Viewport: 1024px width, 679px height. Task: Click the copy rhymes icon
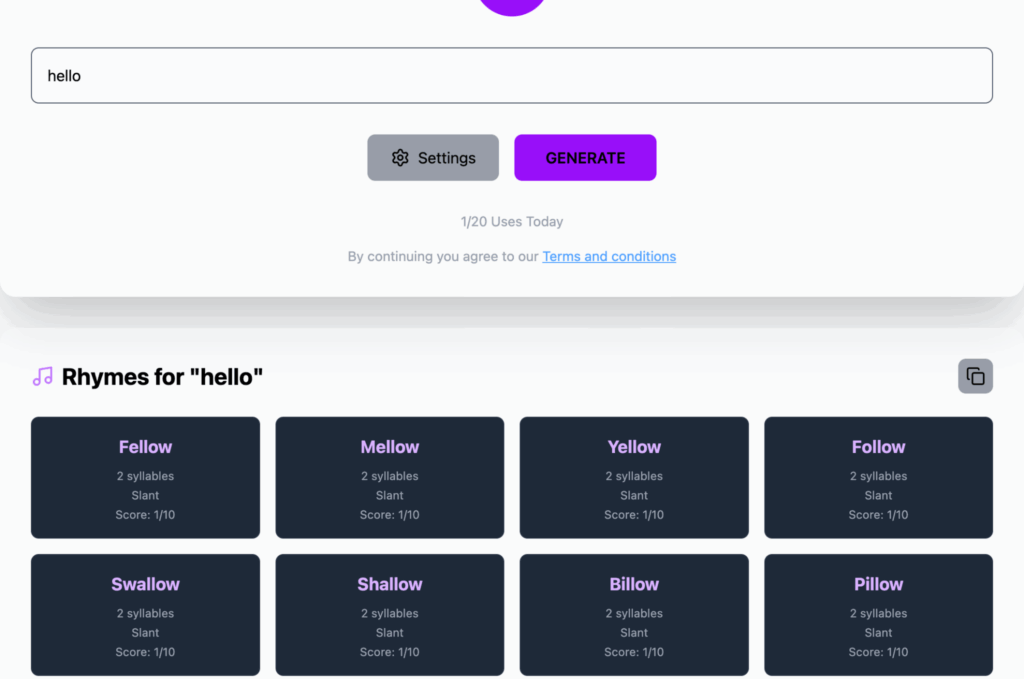coord(975,376)
